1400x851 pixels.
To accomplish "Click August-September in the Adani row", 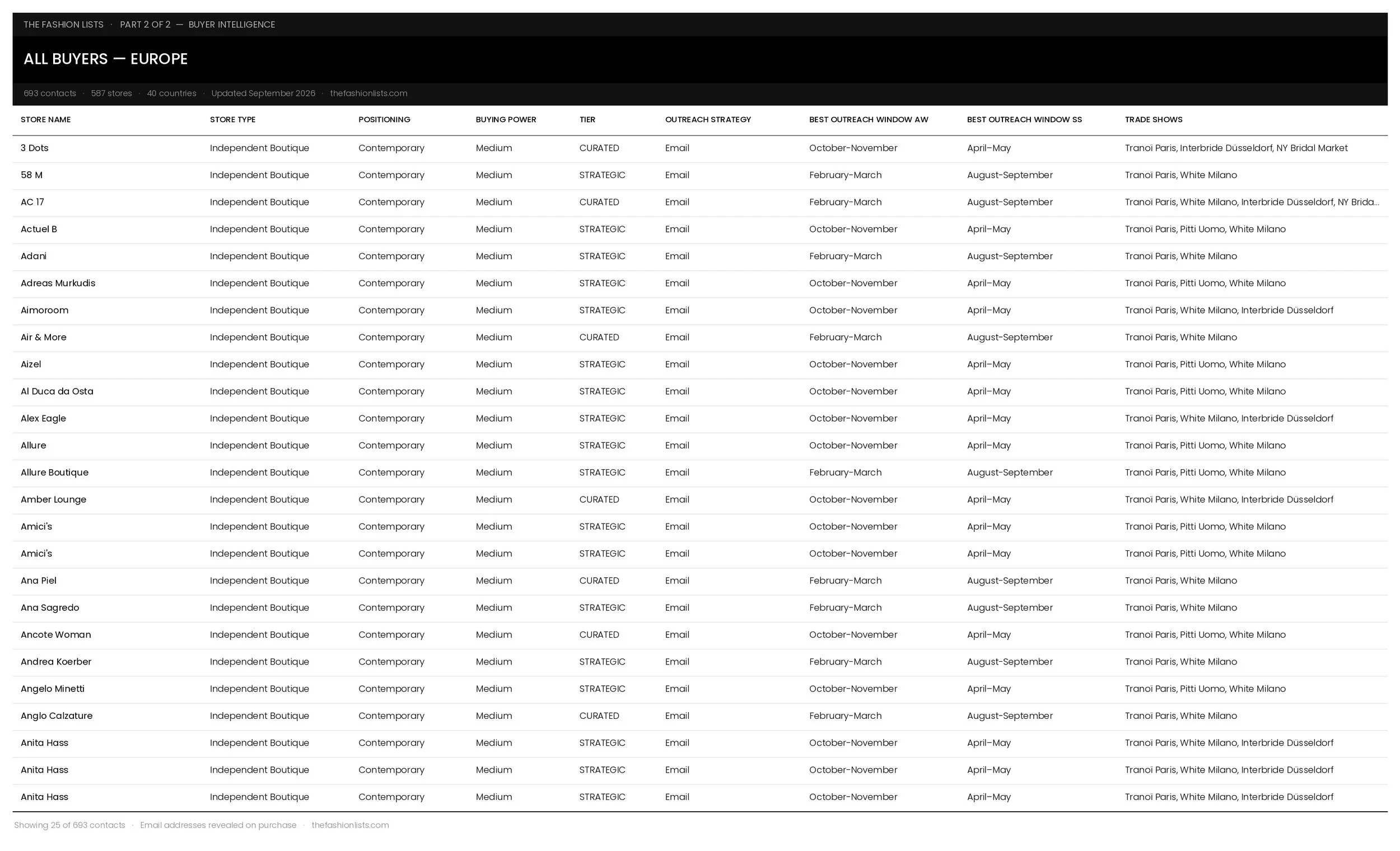I will click(x=1010, y=256).
